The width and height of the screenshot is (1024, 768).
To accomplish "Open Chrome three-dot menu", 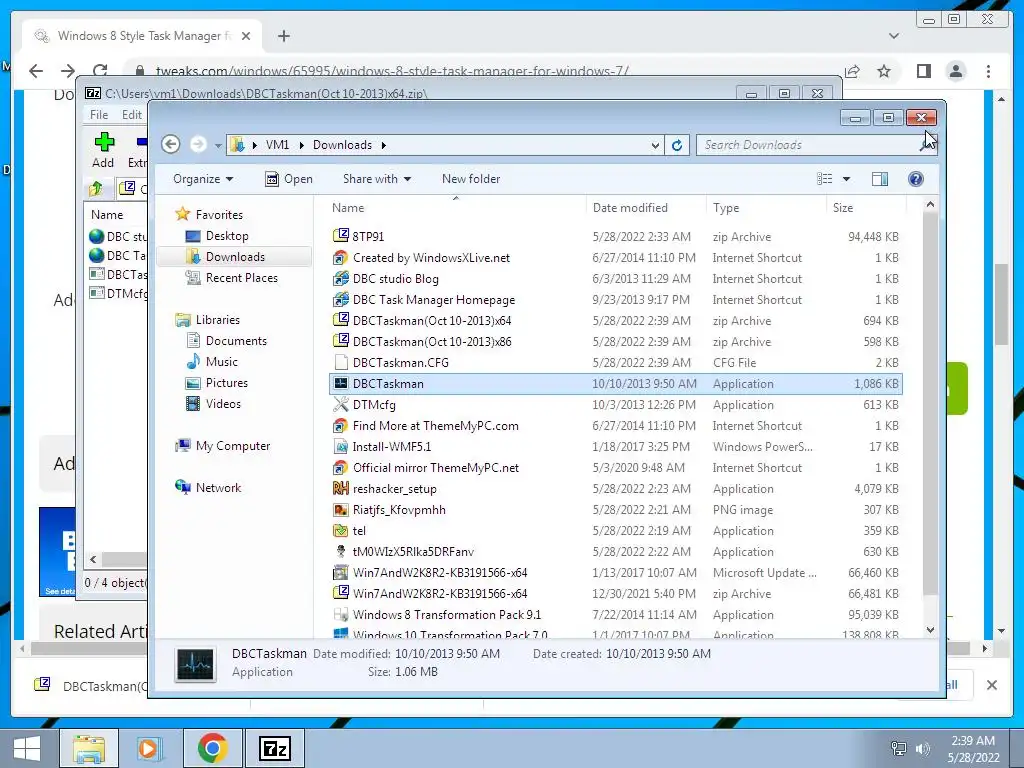I will point(988,71).
